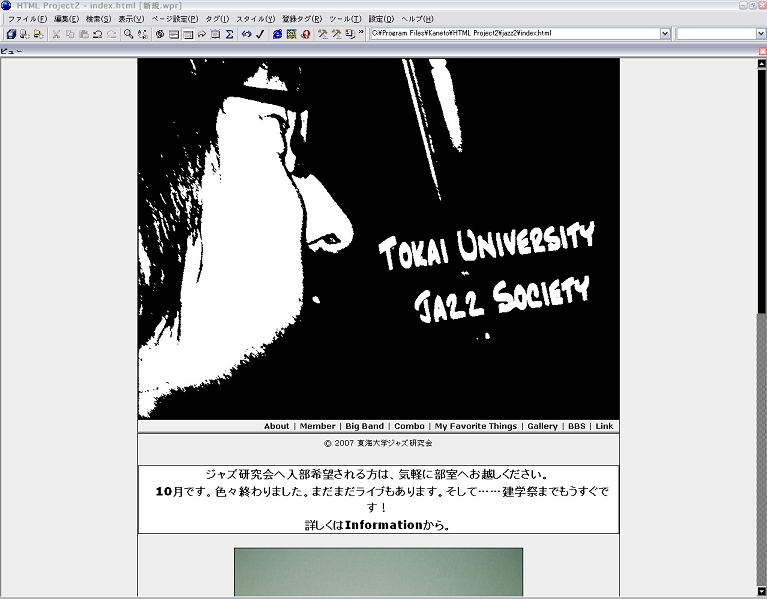This screenshot has height=599, width=767.
Task: Open the file path dropdown arrow
Action: (665, 33)
